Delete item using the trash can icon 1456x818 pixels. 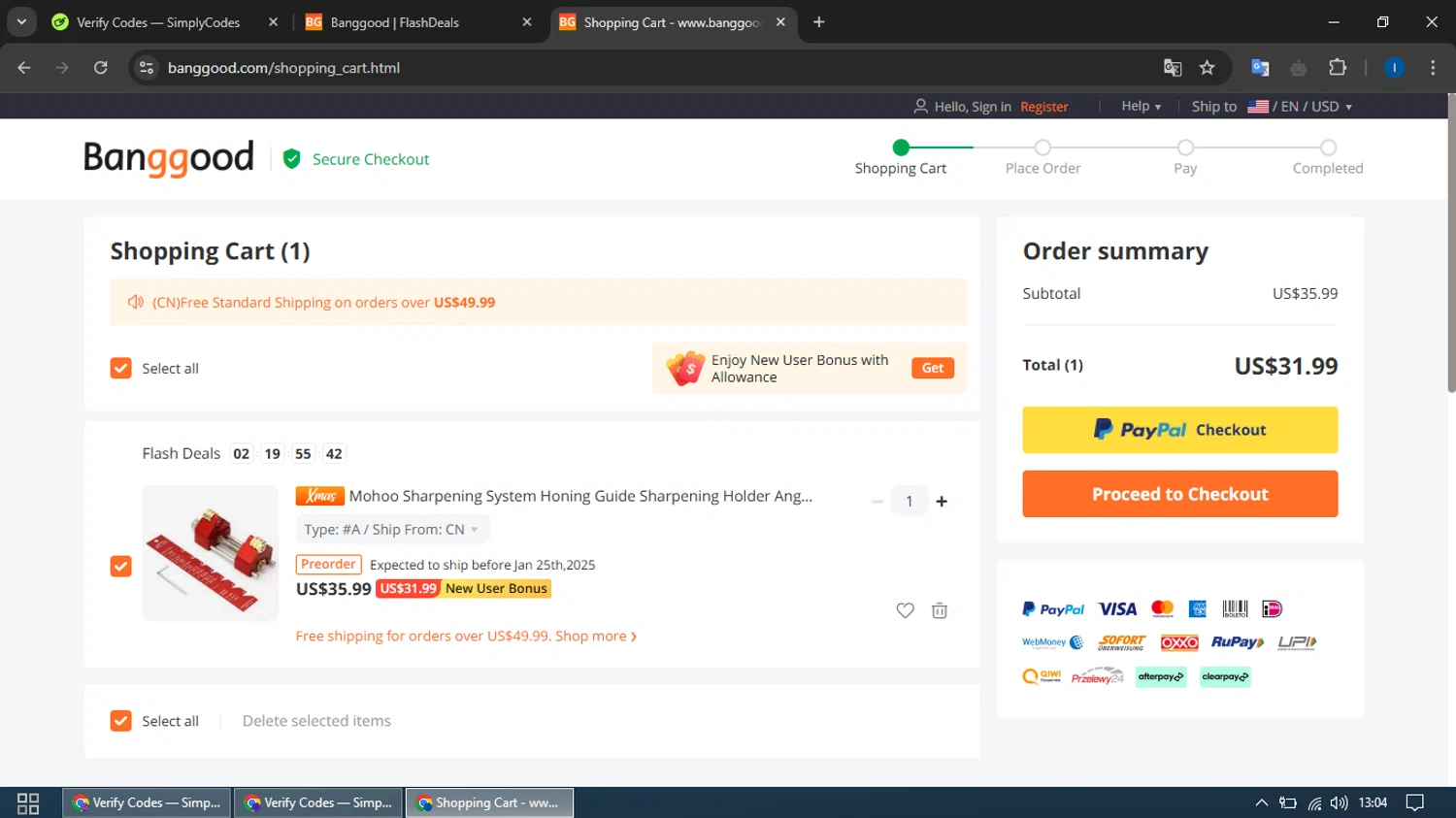pos(940,610)
